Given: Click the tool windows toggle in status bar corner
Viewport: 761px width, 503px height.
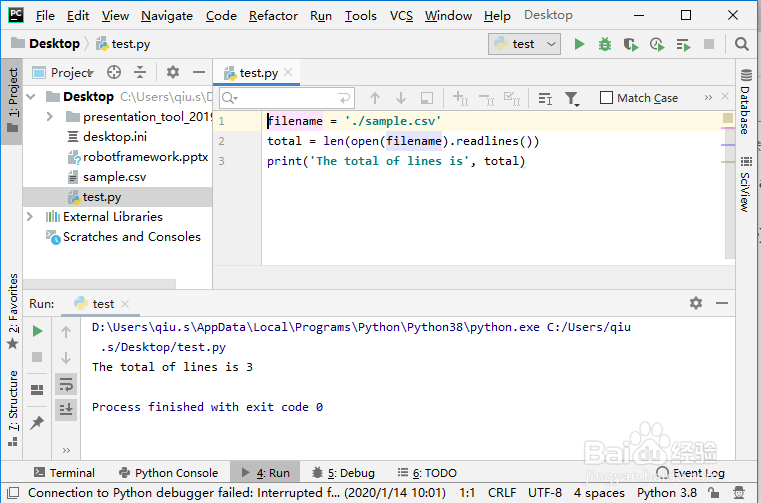Looking at the screenshot, I should (x=14, y=493).
